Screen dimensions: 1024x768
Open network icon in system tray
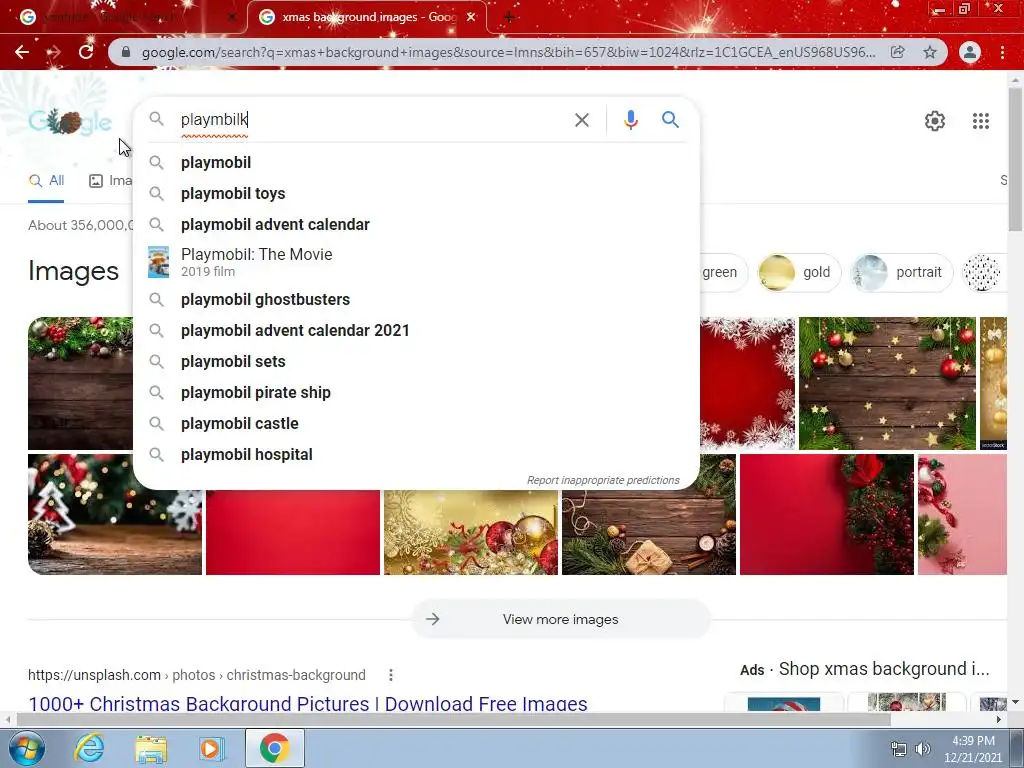pos(899,749)
